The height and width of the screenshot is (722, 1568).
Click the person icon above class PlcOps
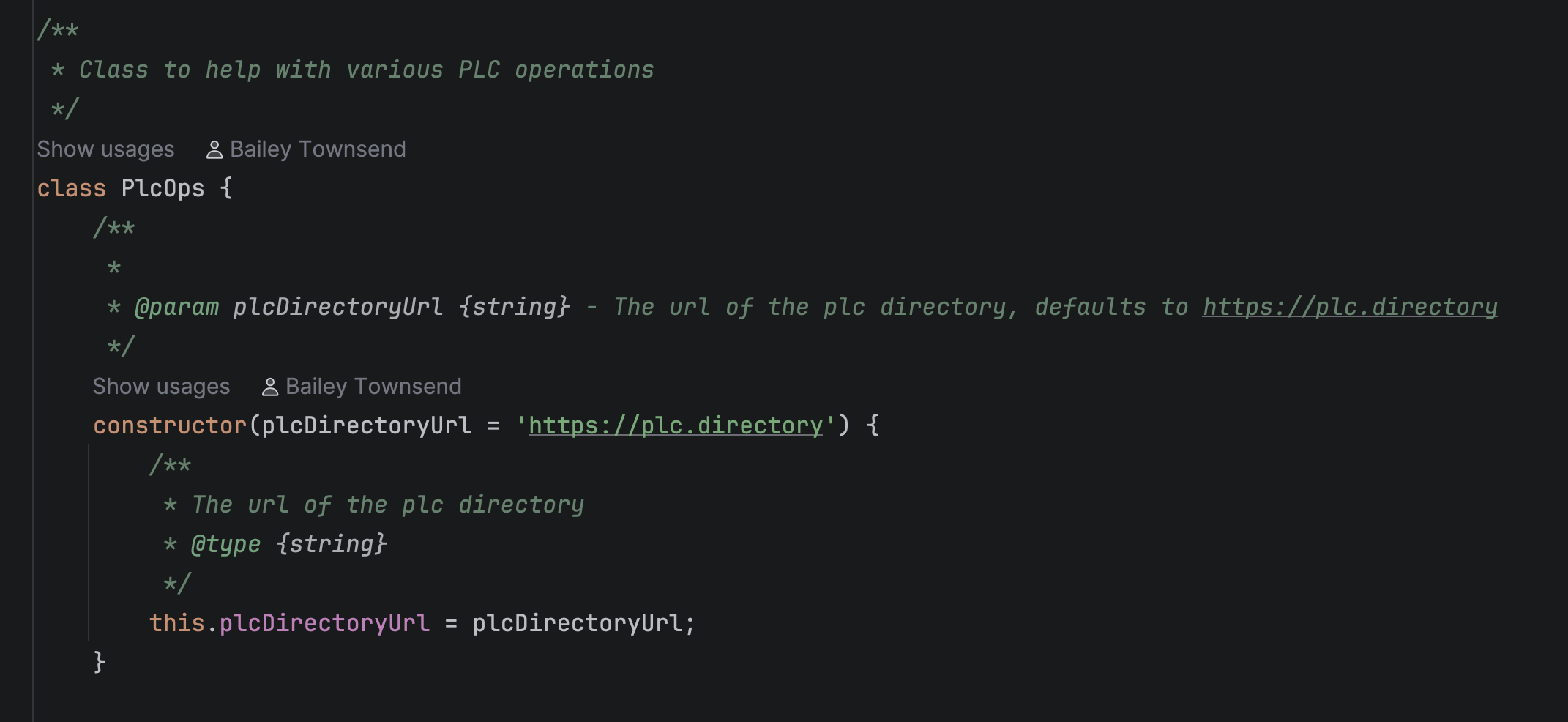point(214,150)
